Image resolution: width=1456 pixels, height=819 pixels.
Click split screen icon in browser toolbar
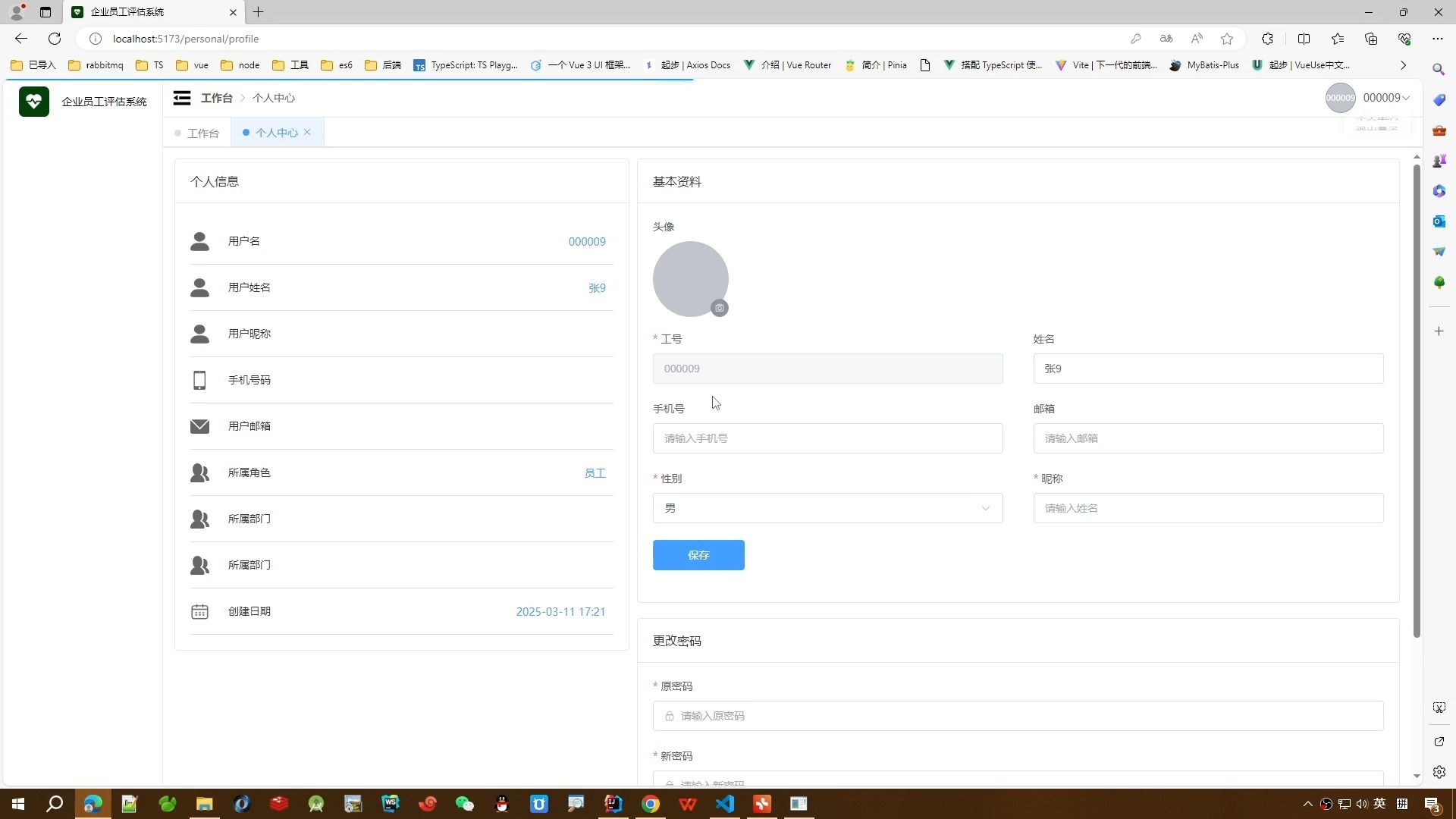1304,39
